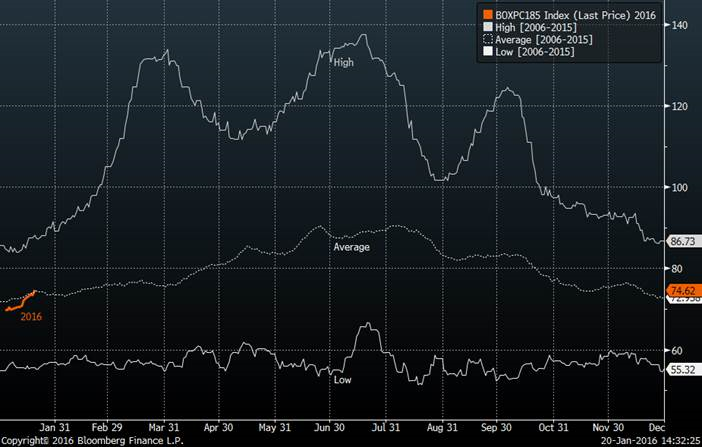702x447 pixels.
Task: Select the 'Average' line annotation on the chart
Action: click(351, 246)
